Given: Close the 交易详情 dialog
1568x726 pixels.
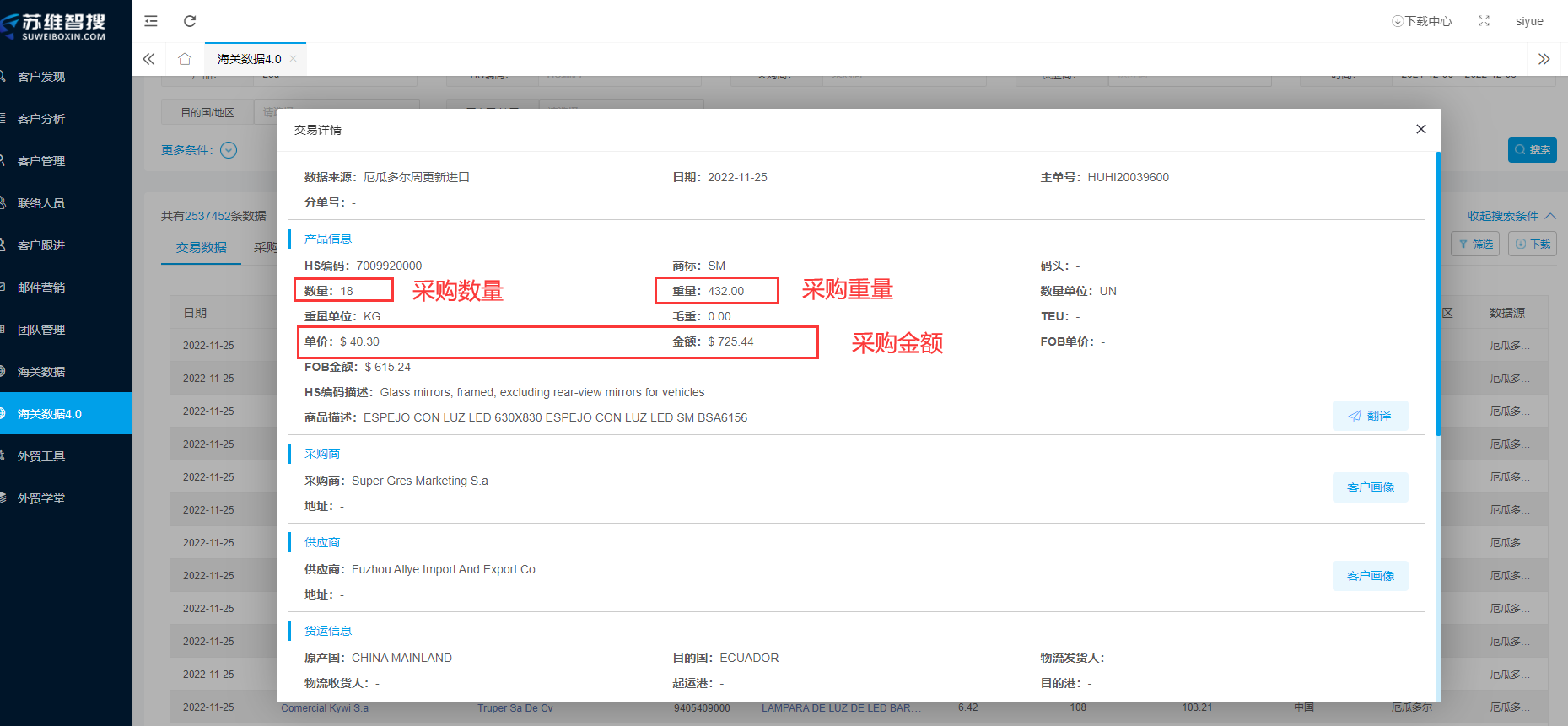Looking at the screenshot, I should pyautogui.click(x=1421, y=129).
